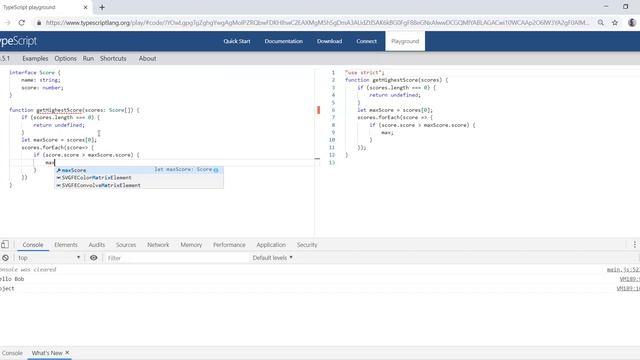Image resolution: width=640 pixels, height=360 pixels.
Task: Switch to the Sources tab
Action: coord(126,244)
